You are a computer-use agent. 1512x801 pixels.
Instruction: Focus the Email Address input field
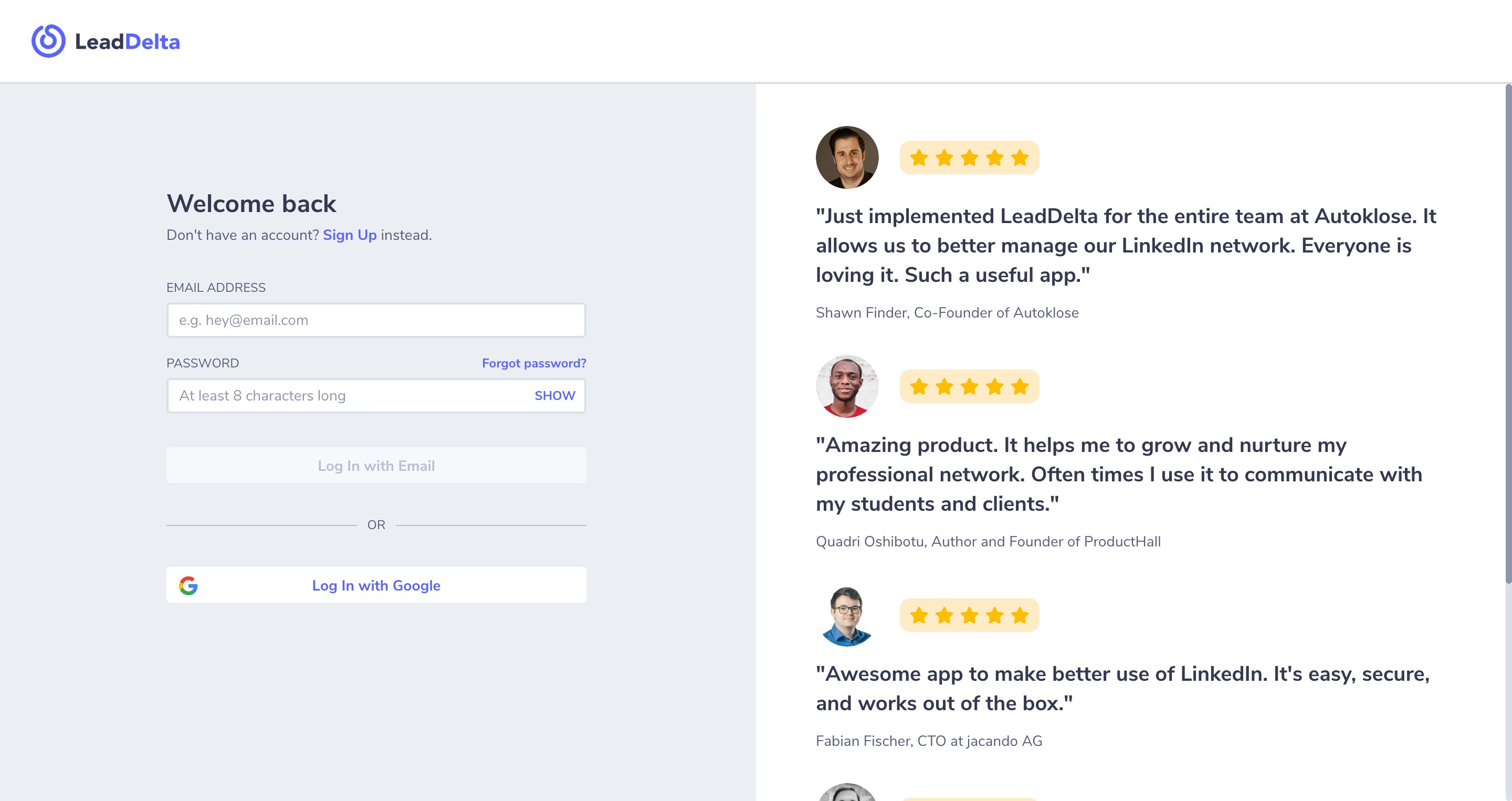(376, 320)
